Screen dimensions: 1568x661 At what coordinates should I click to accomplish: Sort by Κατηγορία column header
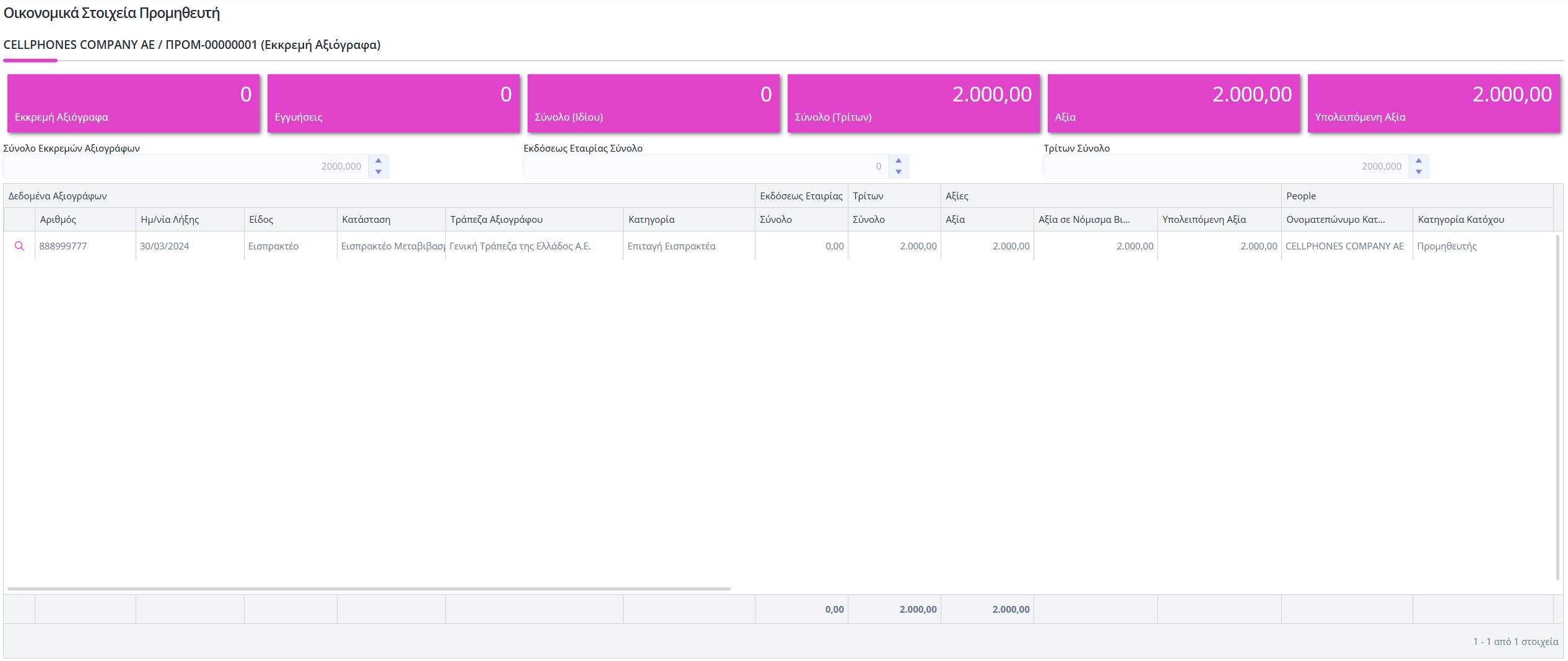click(689, 220)
